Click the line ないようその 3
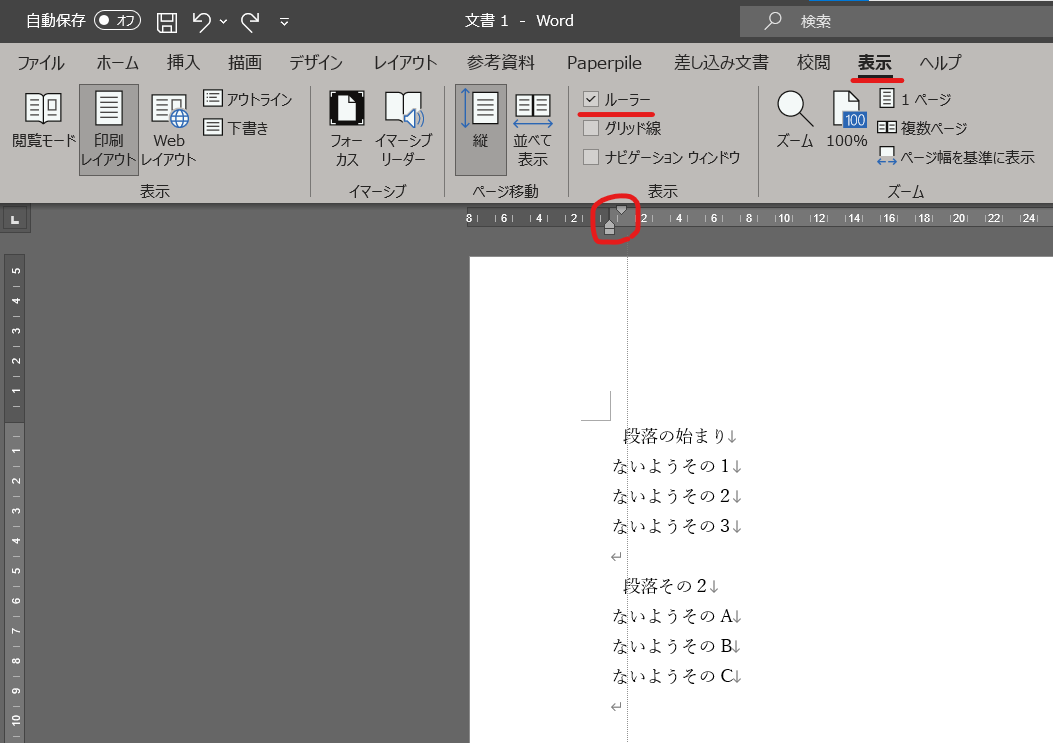Viewport: 1053px width, 743px height. 676,526
